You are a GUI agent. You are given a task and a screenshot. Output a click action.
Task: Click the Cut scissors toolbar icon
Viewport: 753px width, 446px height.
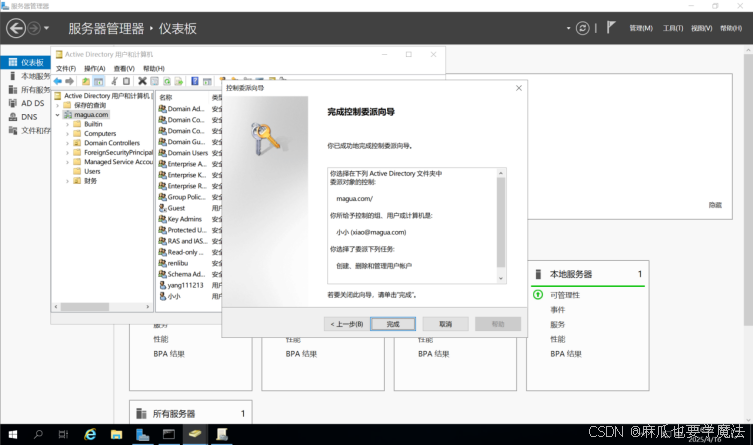(114, 81)
